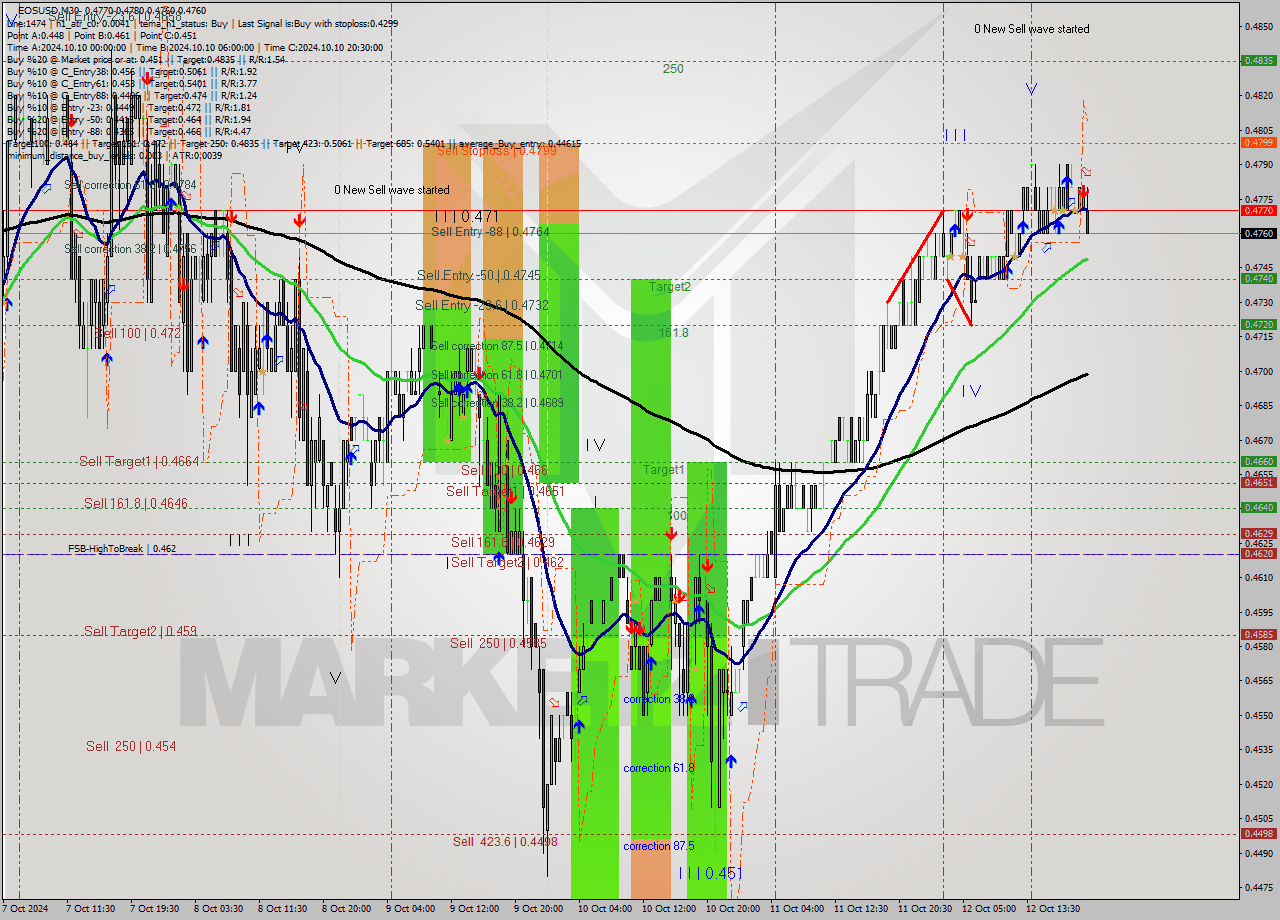Click the red 0.4651 price tag

pos(1257,482)
